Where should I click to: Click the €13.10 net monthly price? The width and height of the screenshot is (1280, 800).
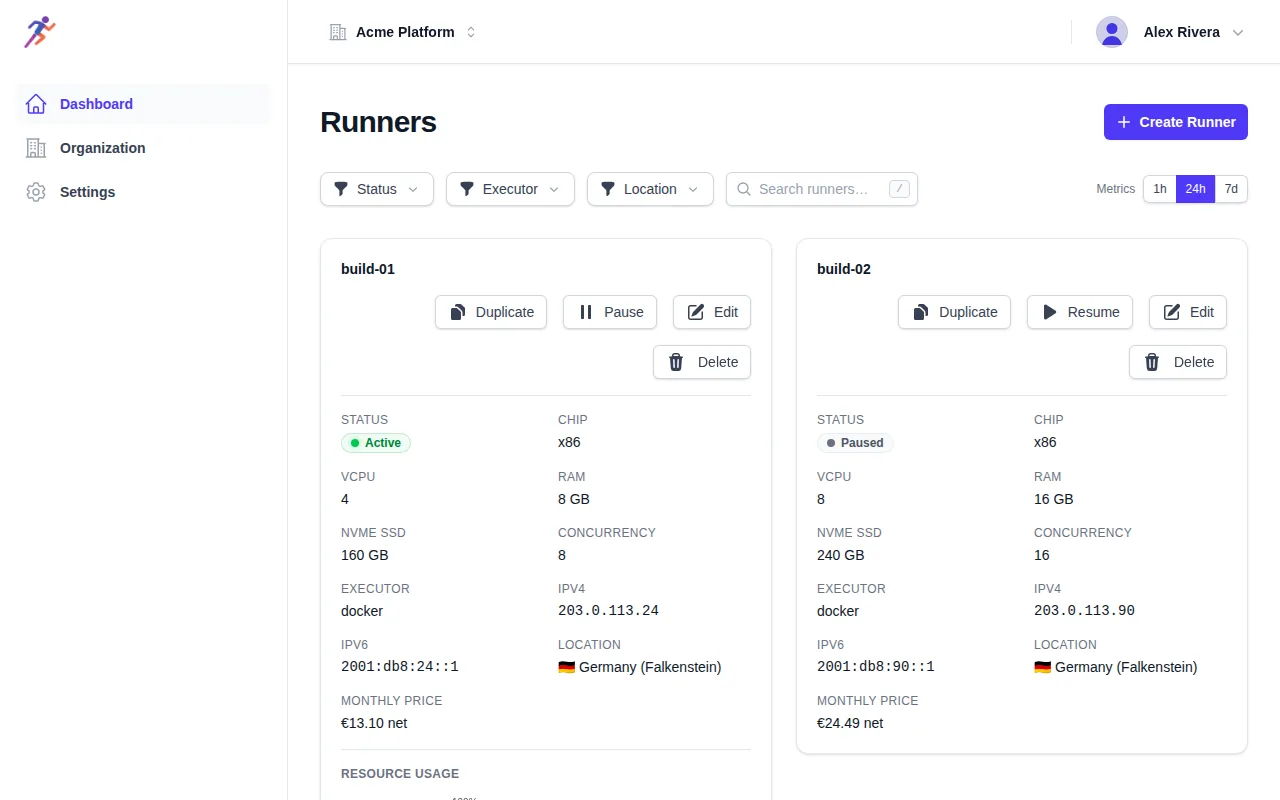click(374, 723)
